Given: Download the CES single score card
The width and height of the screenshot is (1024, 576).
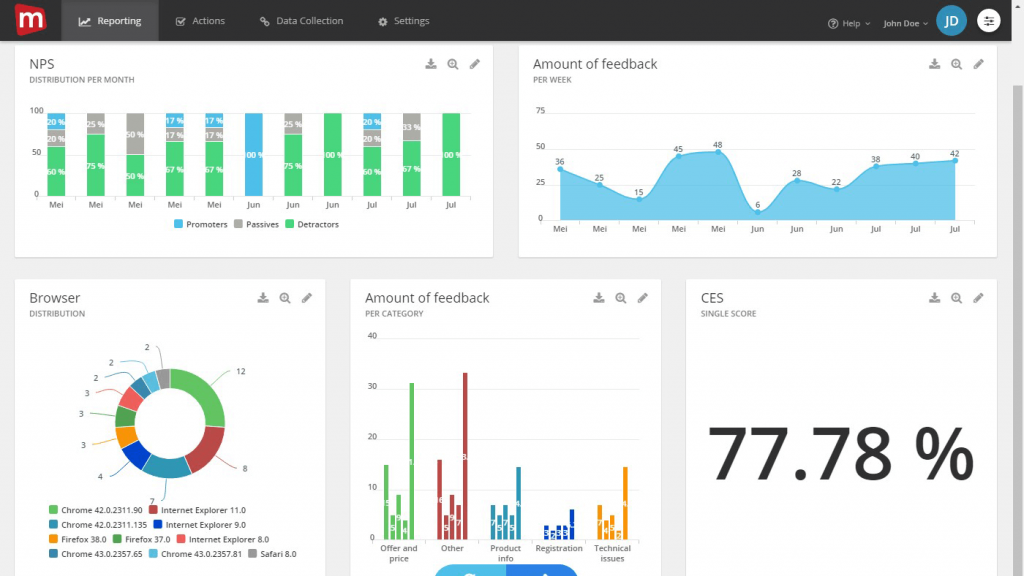Looking at the screenshot, I should (x=935, y=298).
